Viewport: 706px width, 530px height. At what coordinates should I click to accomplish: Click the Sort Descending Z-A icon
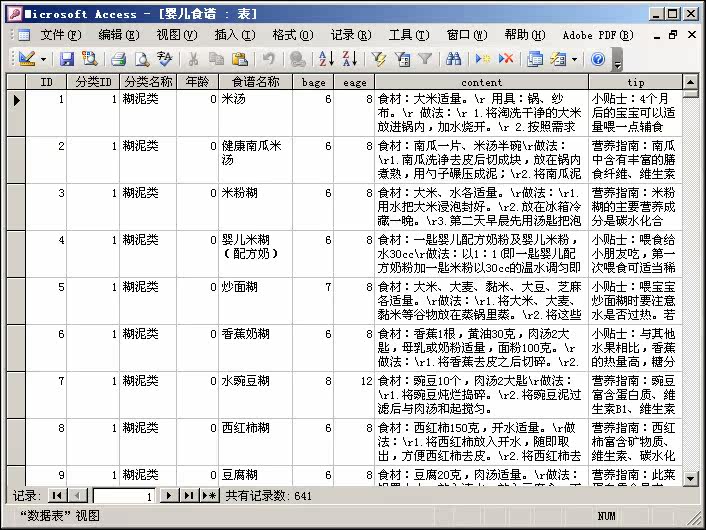click(349, 59)
